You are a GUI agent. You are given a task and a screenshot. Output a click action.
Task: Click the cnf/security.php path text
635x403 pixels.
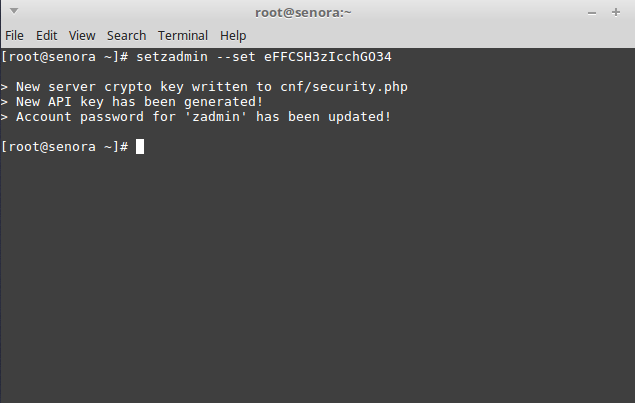[x=344, y=87]
